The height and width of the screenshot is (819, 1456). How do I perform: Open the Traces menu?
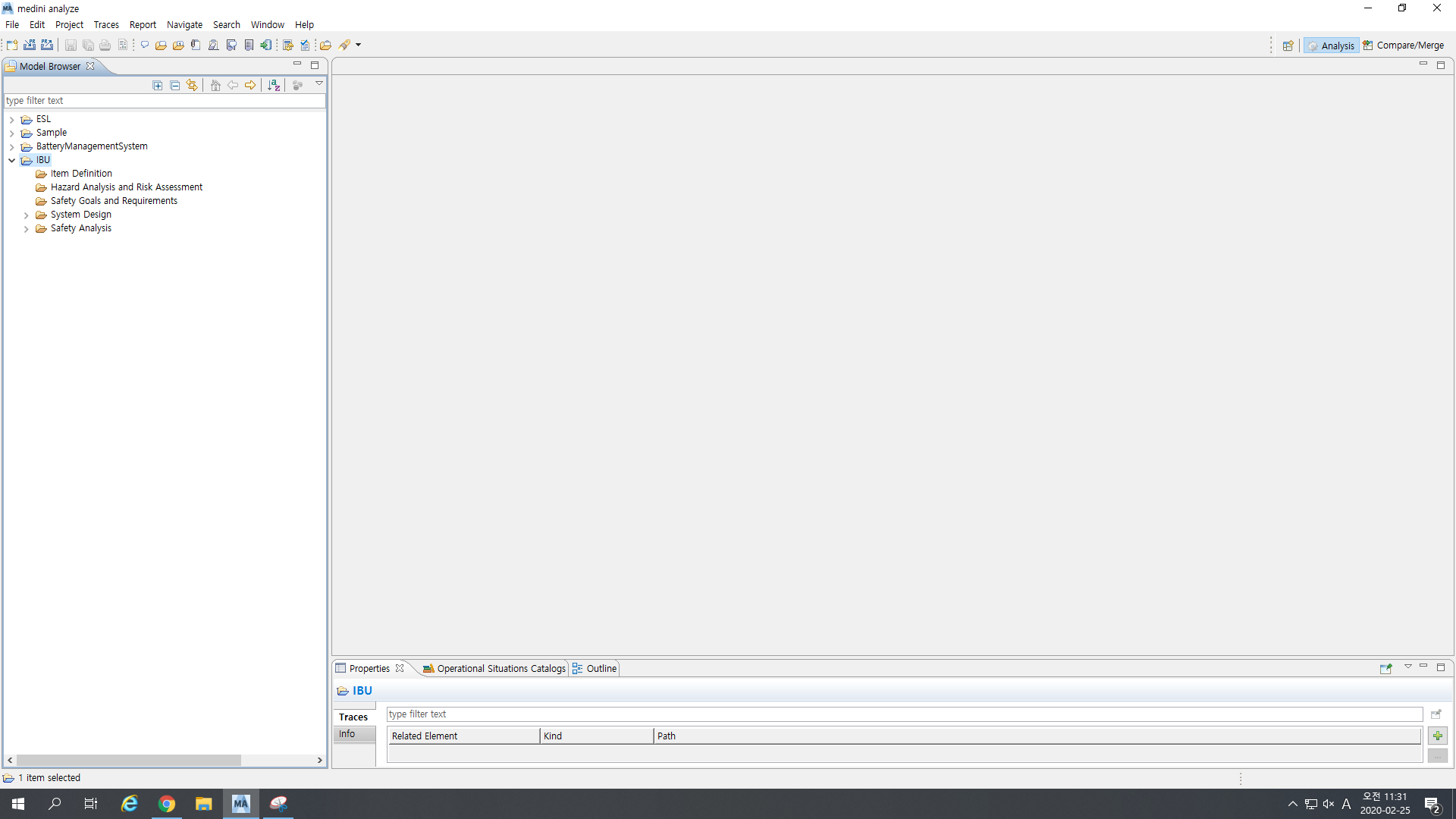click(106, 25)
